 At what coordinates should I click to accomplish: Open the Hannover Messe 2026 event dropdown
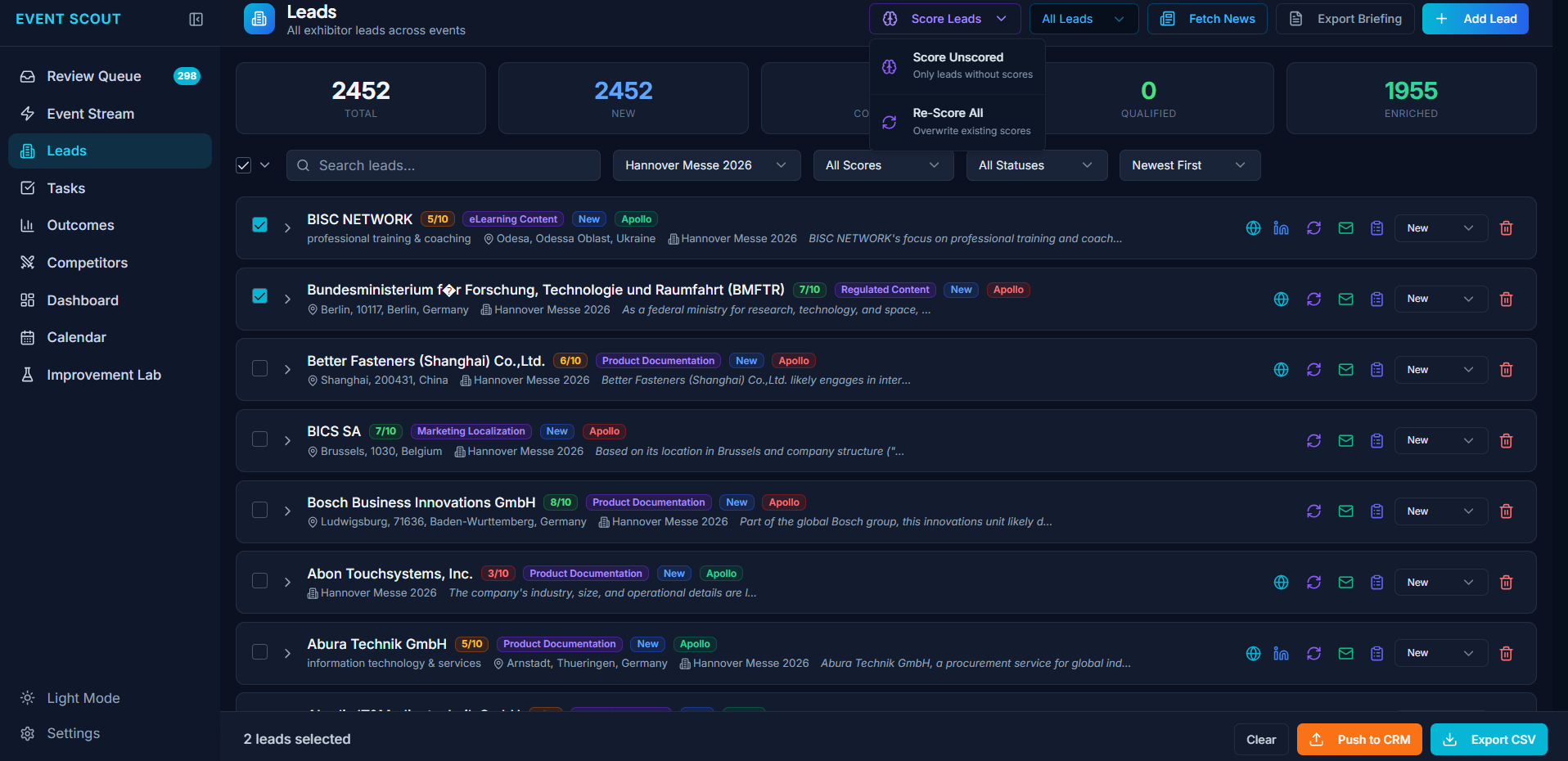(706, 165)
